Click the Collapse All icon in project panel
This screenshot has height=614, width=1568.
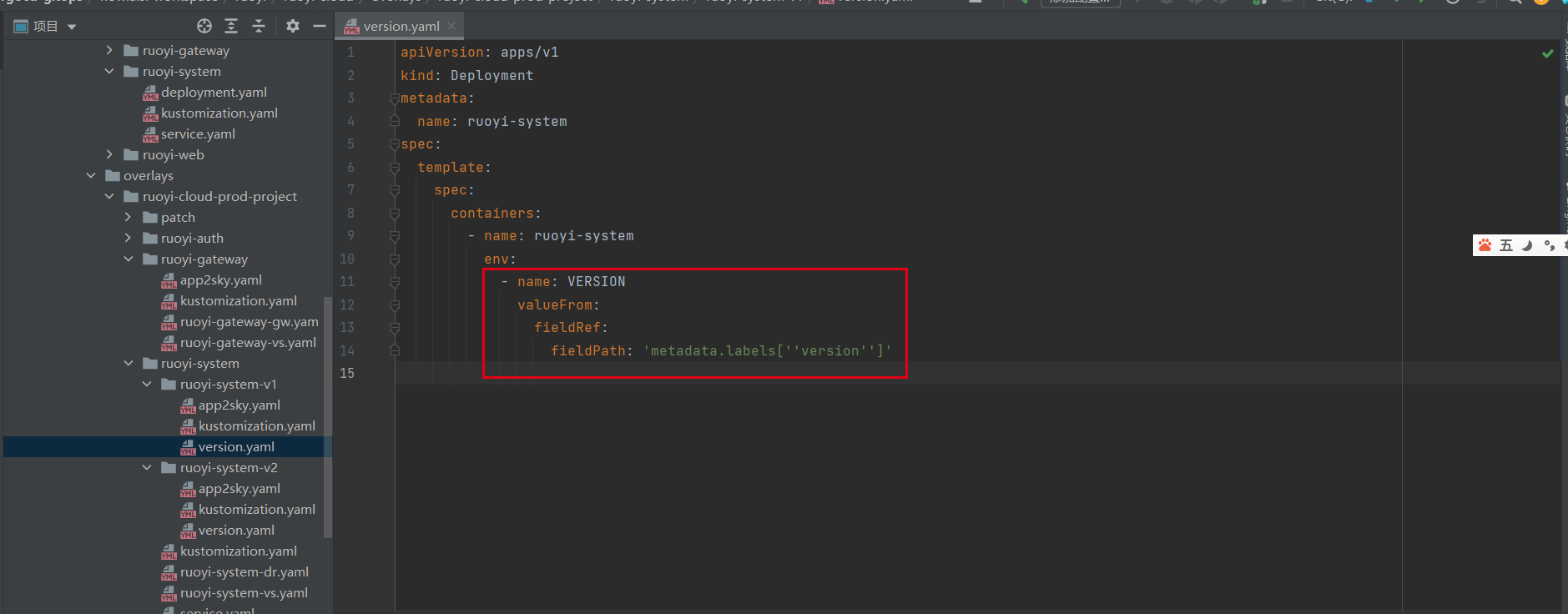(259, 27)
